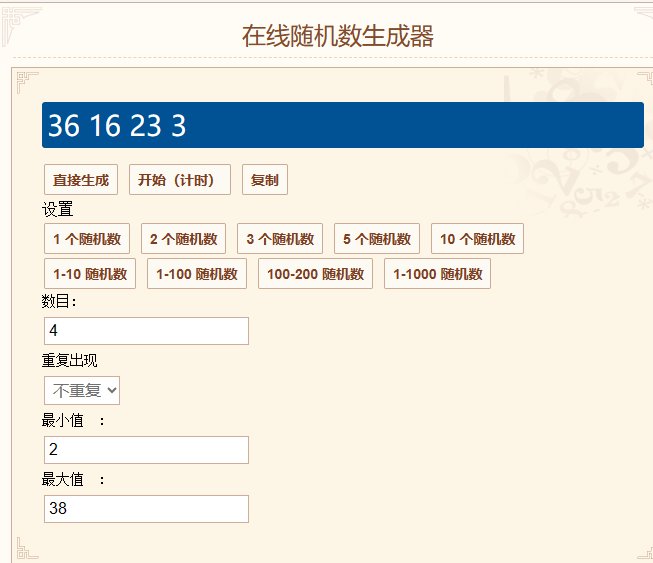653x563 pixels.
Task: Click the blue result bar showing 36 16 23 3
Action: (x=343, y=125)
